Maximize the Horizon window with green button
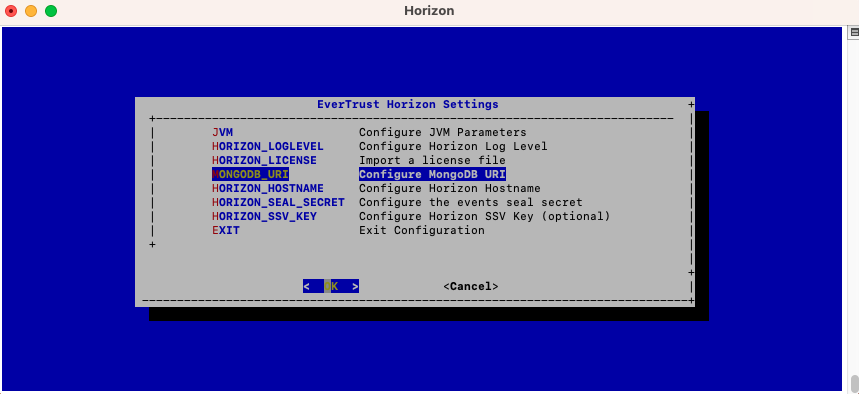The width and height of the screenshot is (859, 394). pos(51,10)
